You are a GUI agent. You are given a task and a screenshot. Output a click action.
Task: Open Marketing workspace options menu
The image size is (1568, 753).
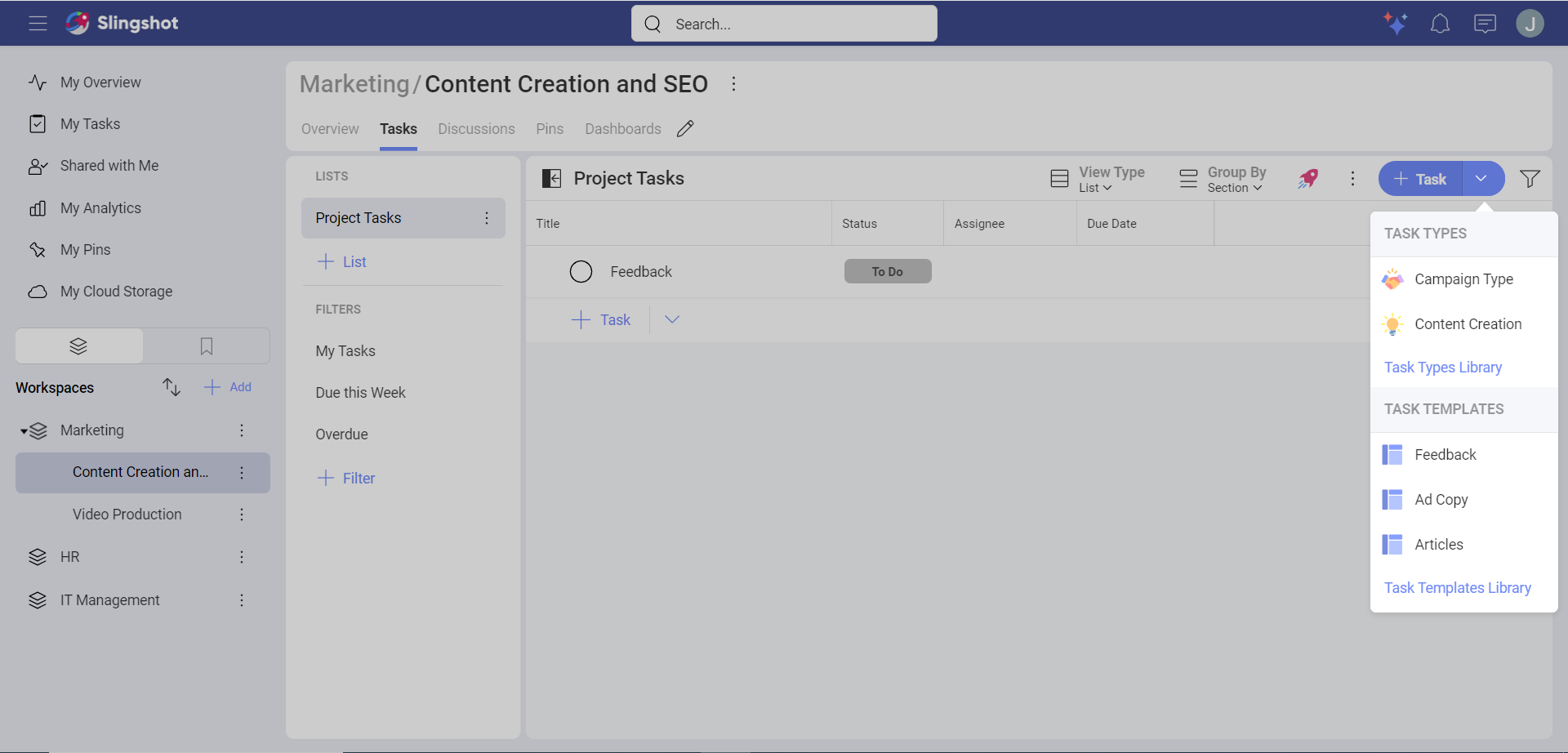[x=242, y=430]
